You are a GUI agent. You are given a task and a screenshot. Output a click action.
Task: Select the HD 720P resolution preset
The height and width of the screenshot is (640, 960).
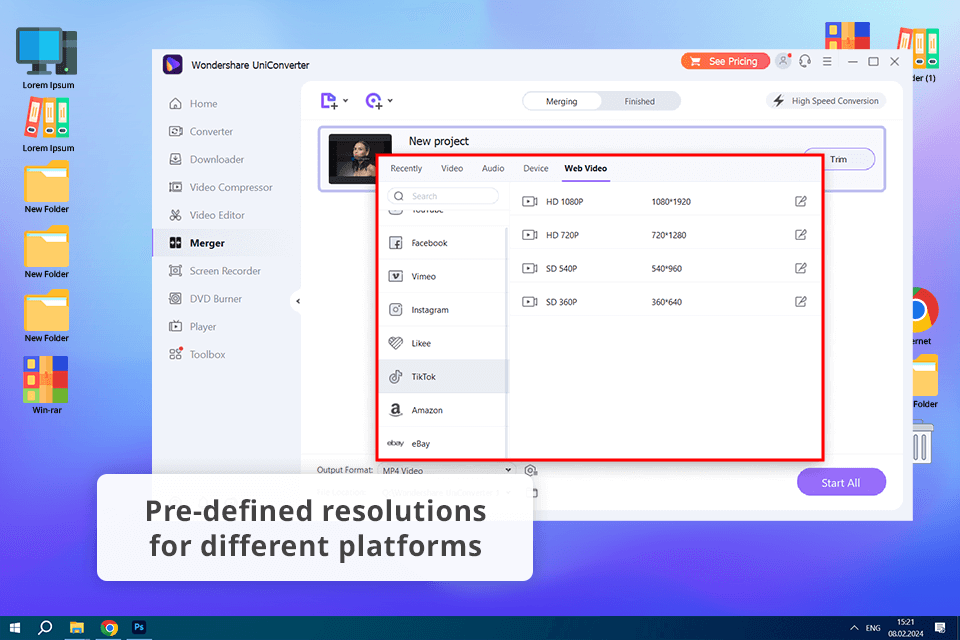coord(664,235)
